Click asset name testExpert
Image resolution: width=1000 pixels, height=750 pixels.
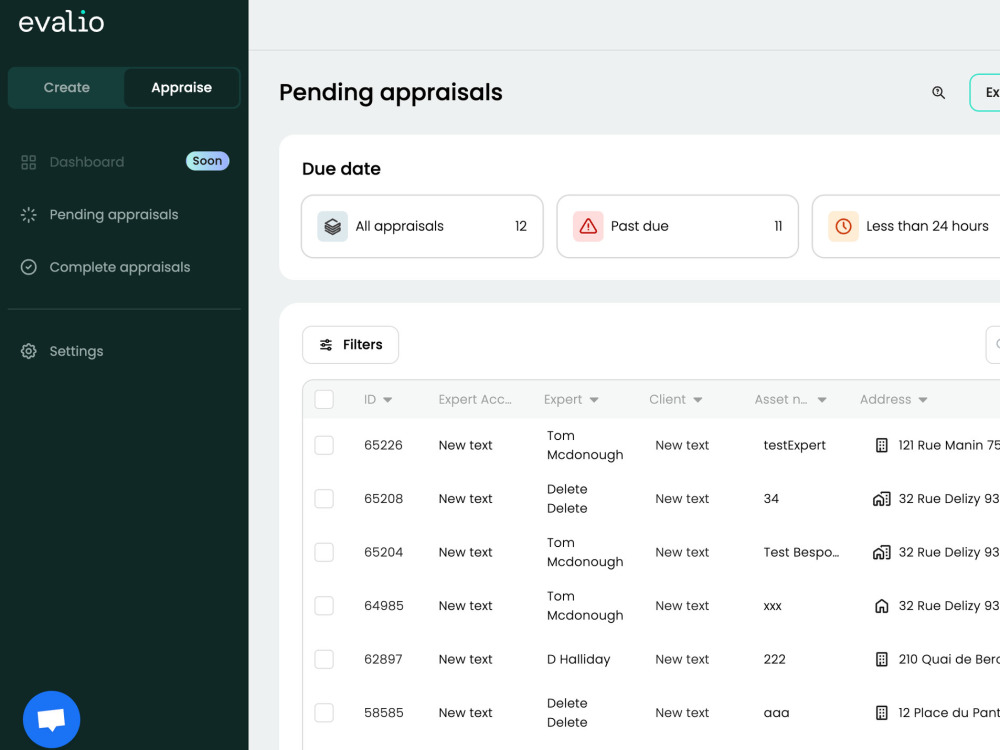tap(795, 445)
